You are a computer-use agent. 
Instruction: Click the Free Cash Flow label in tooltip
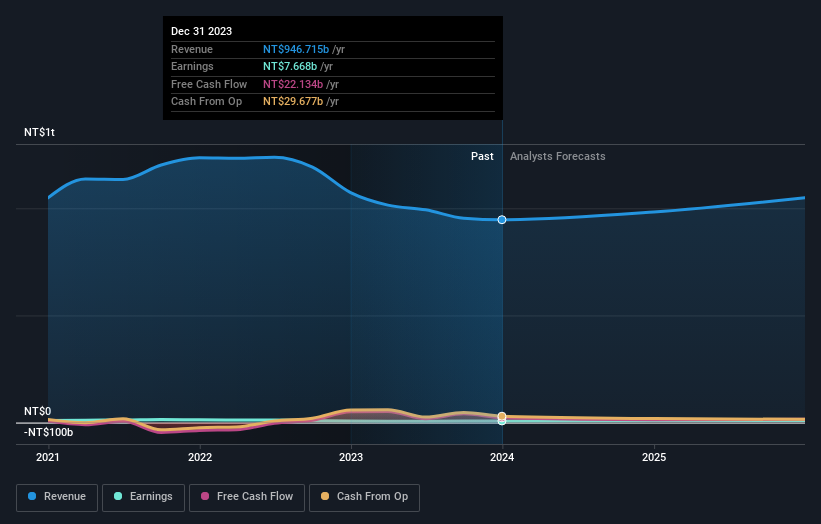pos(209,84)
